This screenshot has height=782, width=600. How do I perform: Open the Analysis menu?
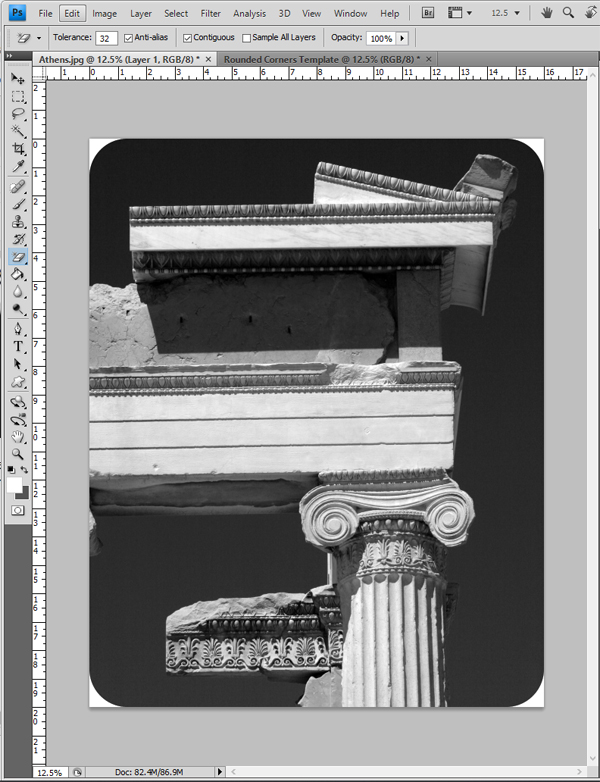249,13
